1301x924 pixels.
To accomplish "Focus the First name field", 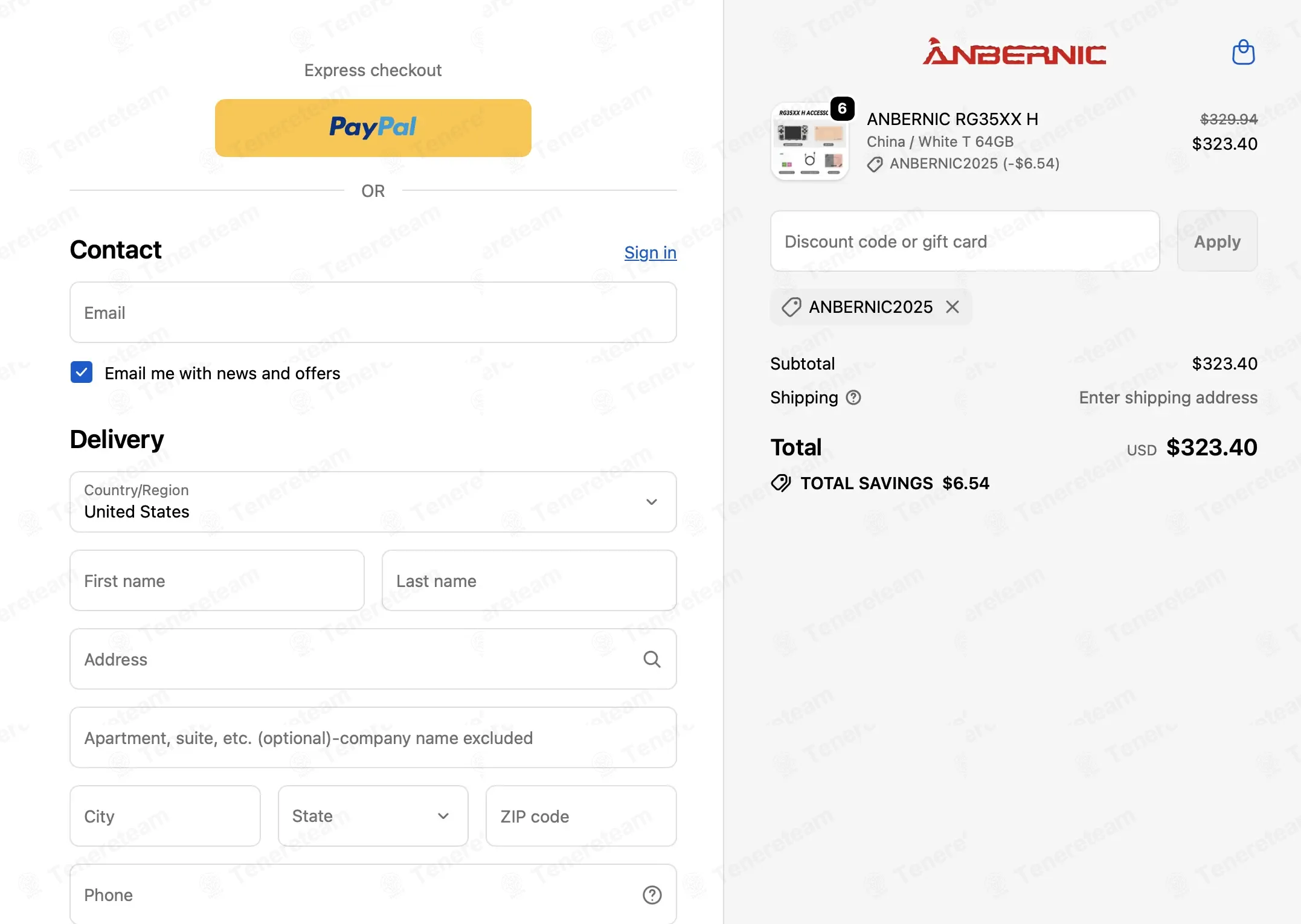I will point(217,580).
